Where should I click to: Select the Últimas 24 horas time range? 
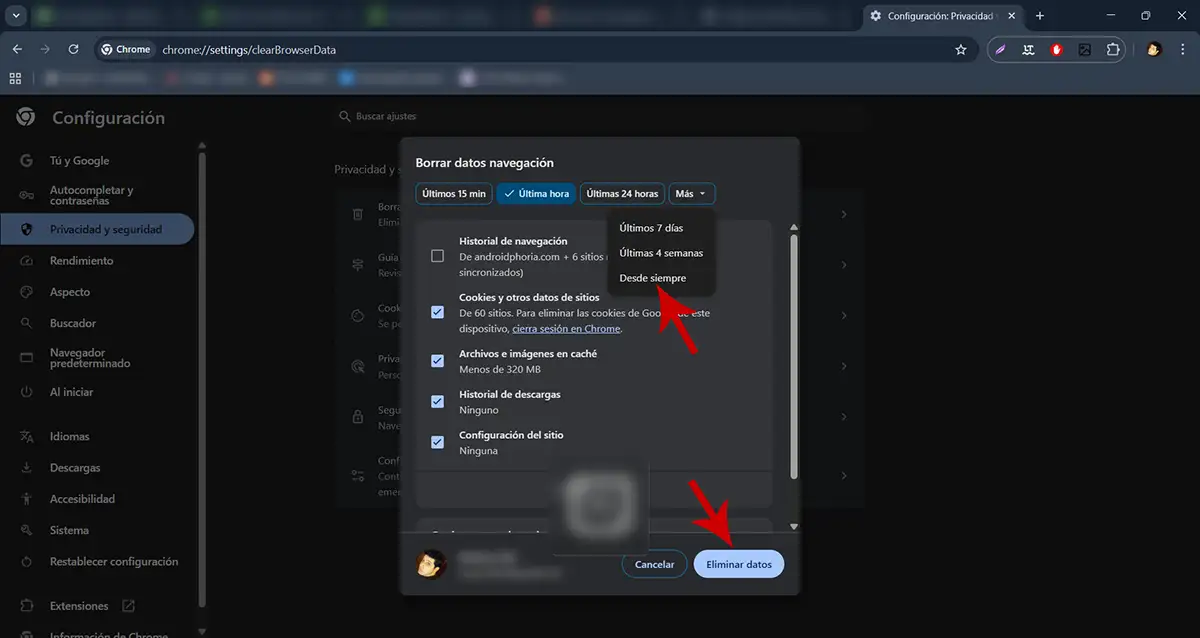[622, 194]
